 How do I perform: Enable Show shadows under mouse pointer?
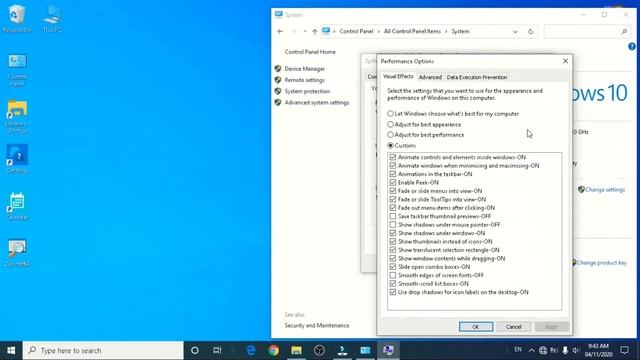(x=393, y=224)
